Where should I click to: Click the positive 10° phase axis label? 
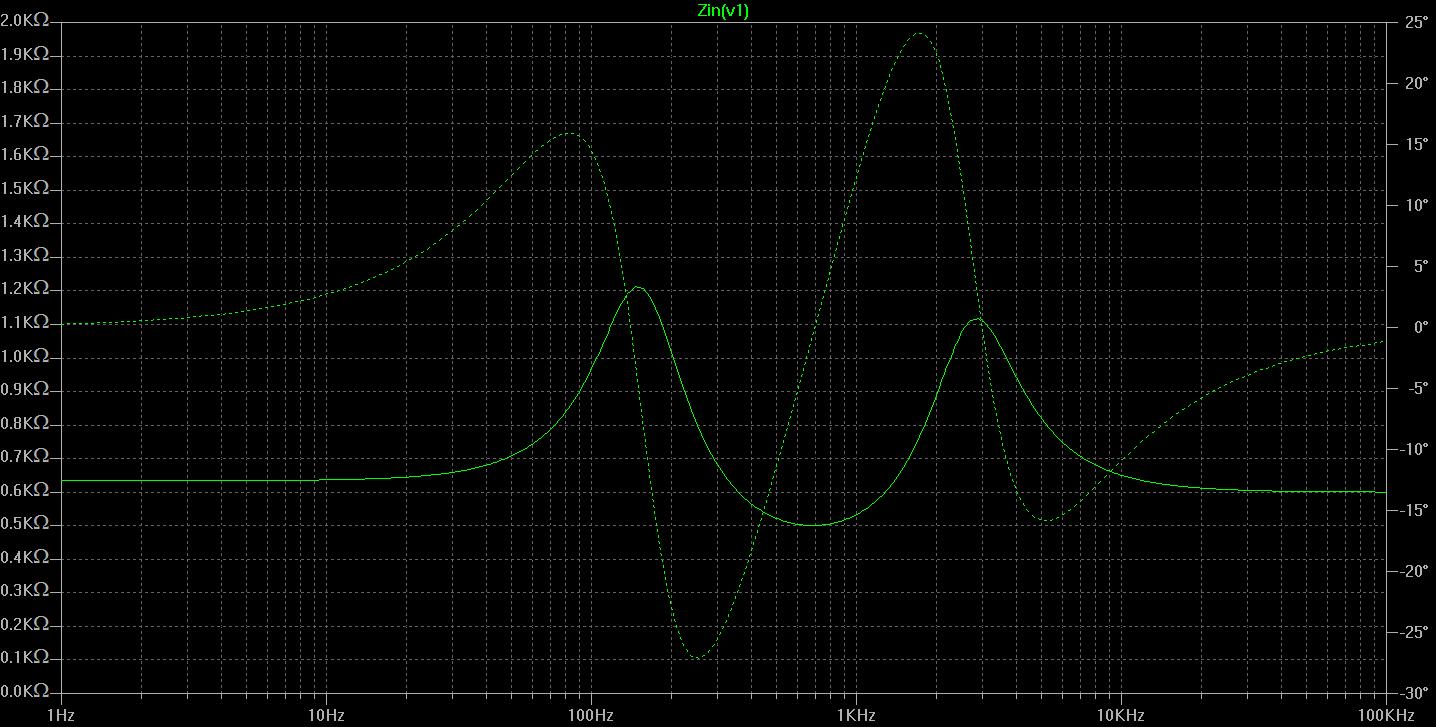point(1415,204)
